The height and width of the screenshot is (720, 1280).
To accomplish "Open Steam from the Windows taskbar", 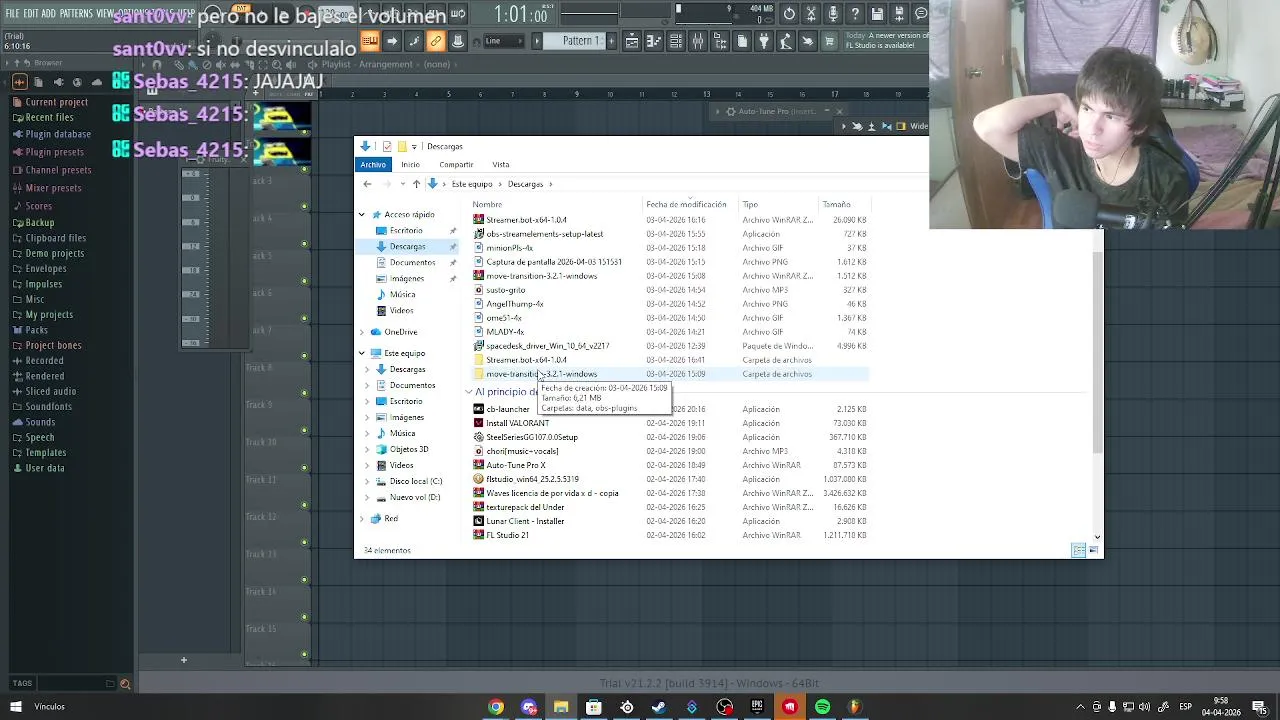I will click(x=659, y=707).
